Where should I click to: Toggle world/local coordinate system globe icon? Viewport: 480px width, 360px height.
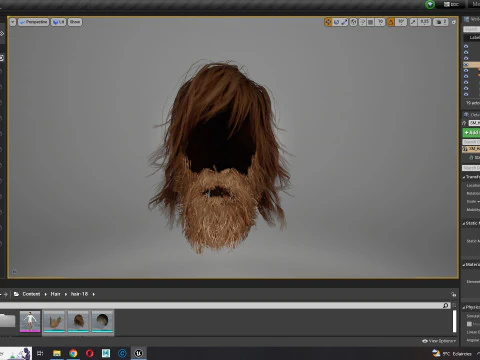coord(353,22)
